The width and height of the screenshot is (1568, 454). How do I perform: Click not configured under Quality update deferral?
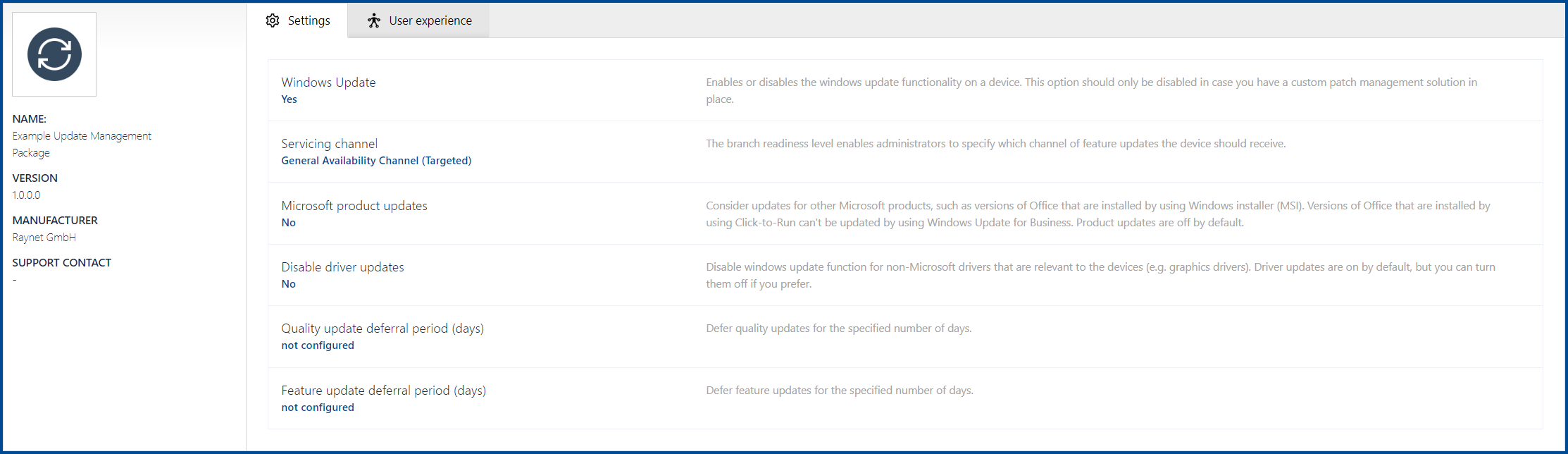tap(318, 345)
